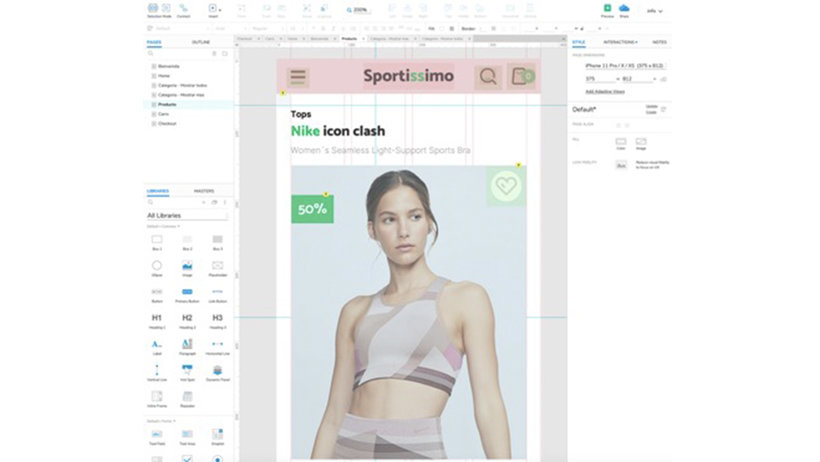Select the Hot Spot widget
The image size is (820, 462).
click(x=187, y=373)
